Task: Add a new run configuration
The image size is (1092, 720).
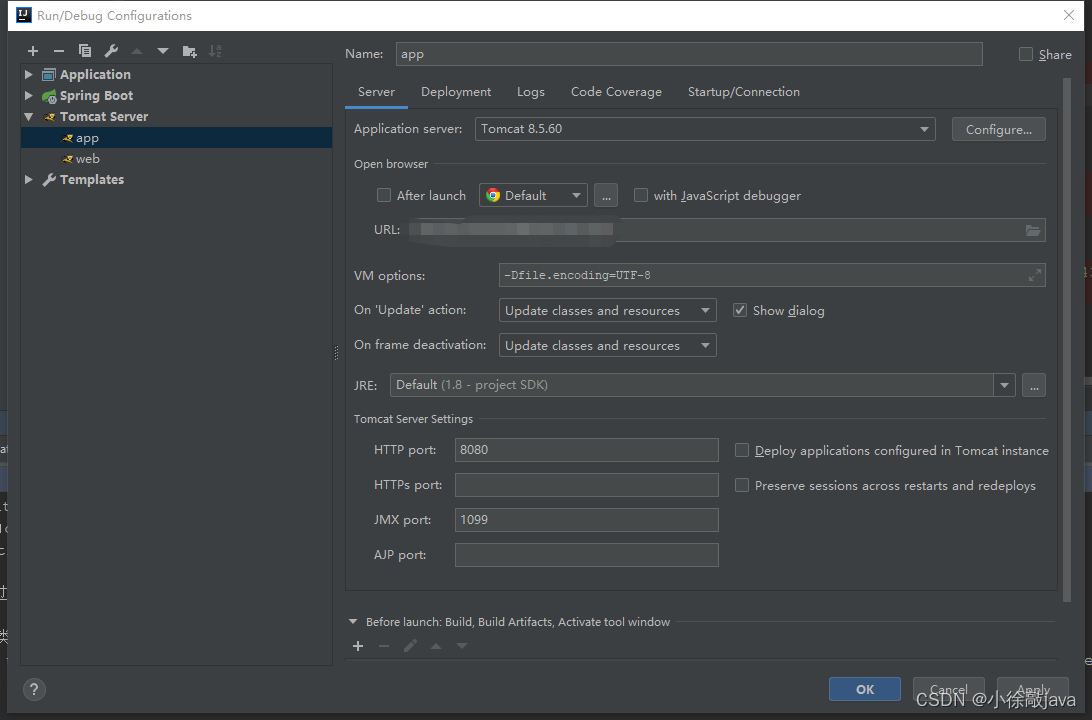Action: (x=32, y=50)
